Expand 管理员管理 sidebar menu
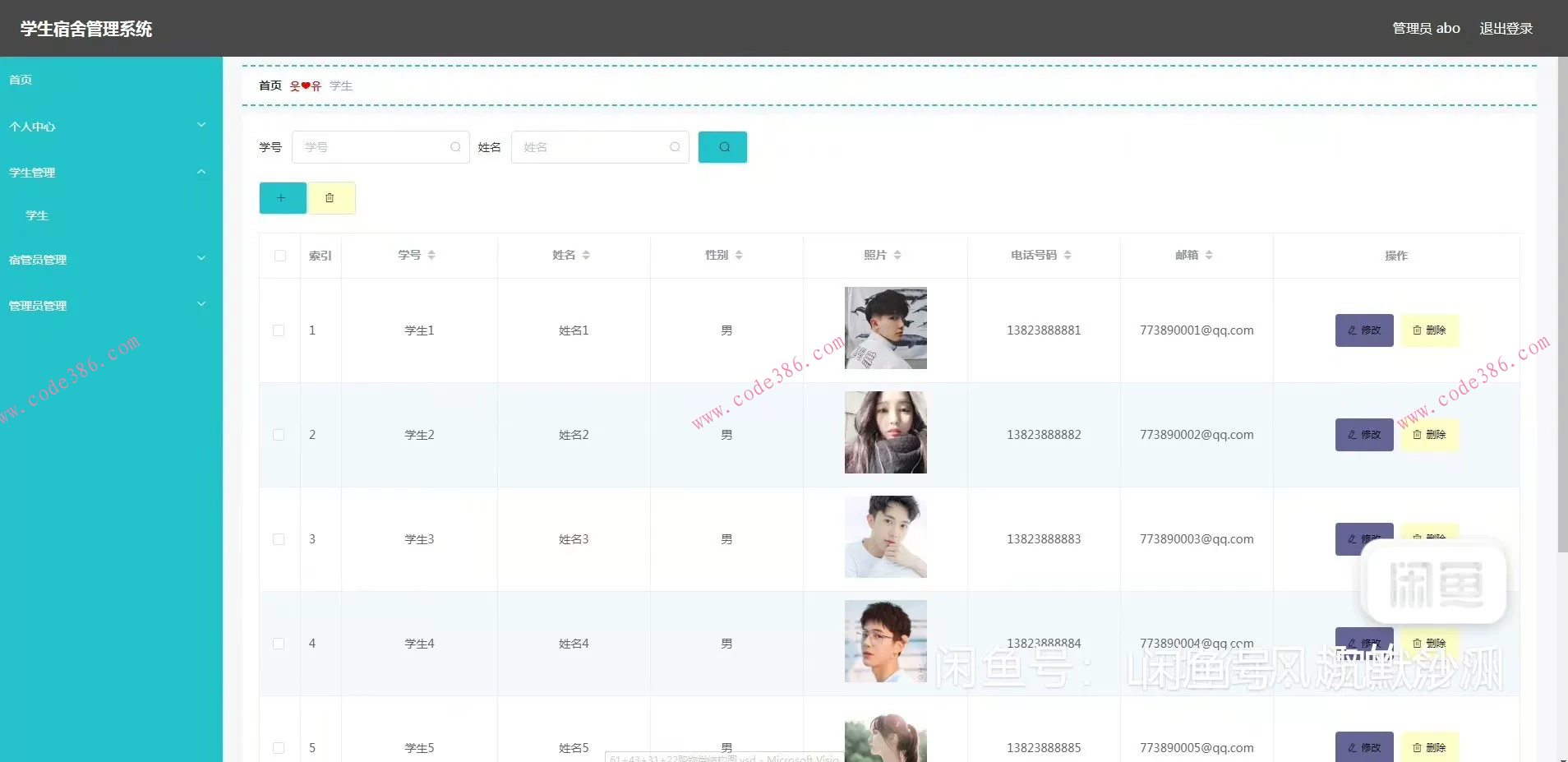This screenshot has height=762, width=1568. click(111, 305)
